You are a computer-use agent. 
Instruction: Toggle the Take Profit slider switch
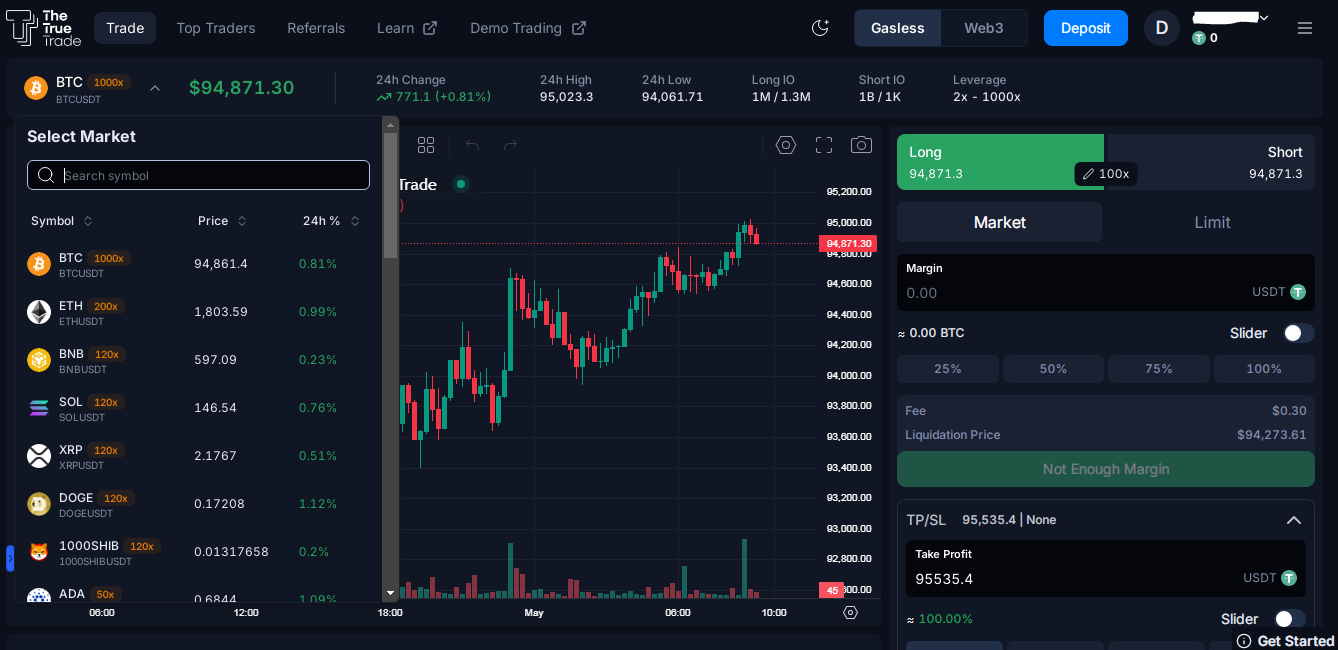coord(1289,619)
